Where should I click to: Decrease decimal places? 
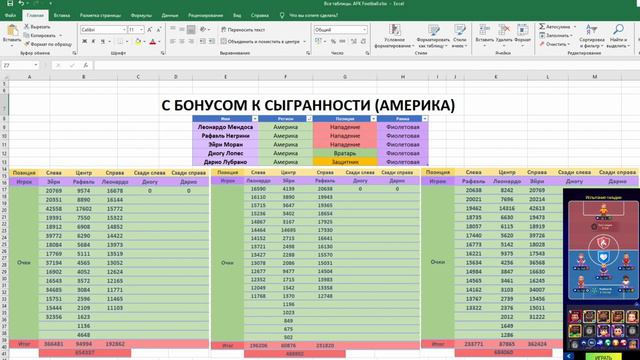click(x=363, y=41)
